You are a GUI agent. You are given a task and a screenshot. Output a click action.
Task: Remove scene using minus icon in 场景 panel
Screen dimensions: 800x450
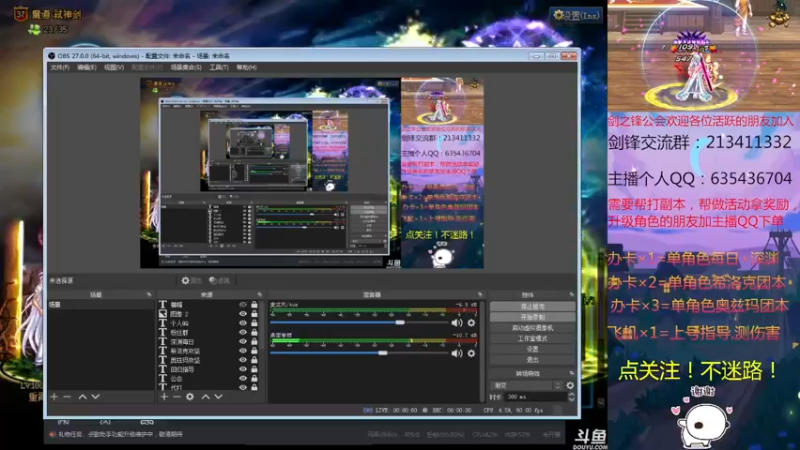67,396
